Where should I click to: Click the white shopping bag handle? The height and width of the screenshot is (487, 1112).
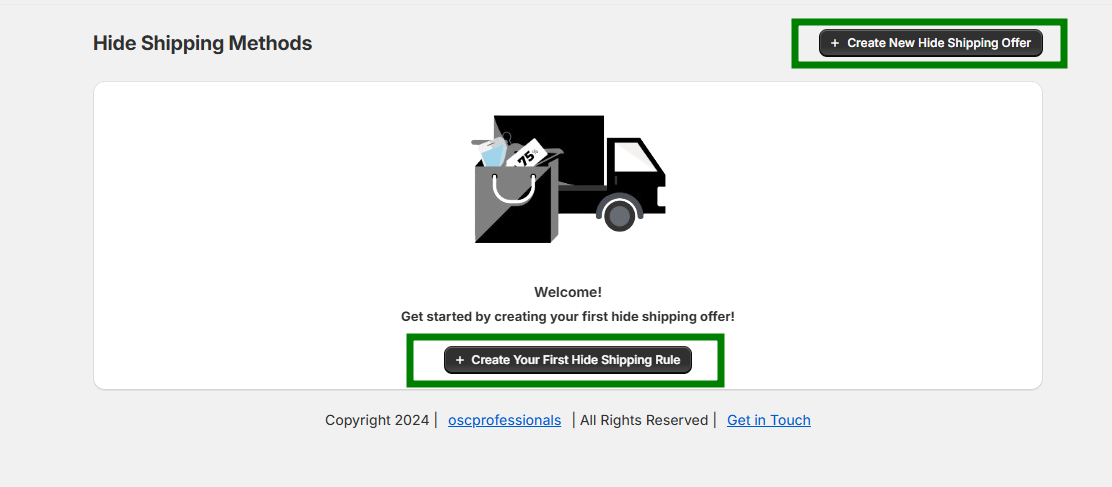[x=513, y=189]
